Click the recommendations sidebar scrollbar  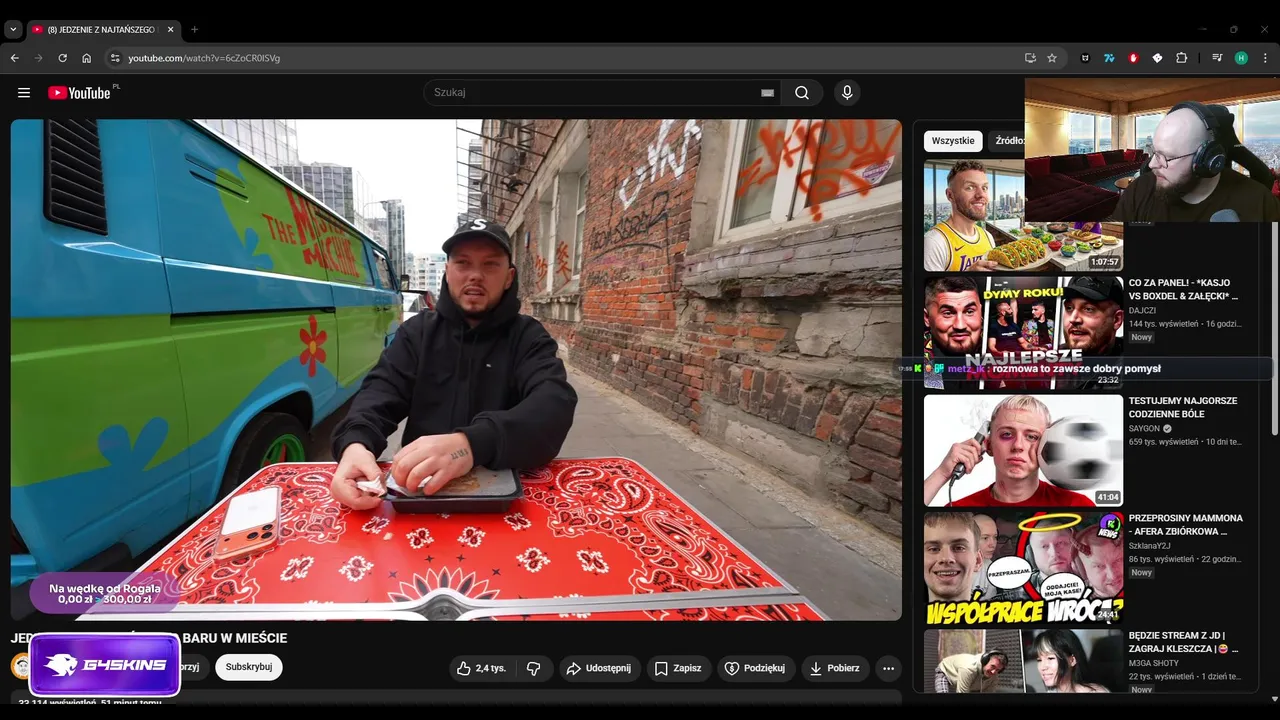pos(1274,330)
